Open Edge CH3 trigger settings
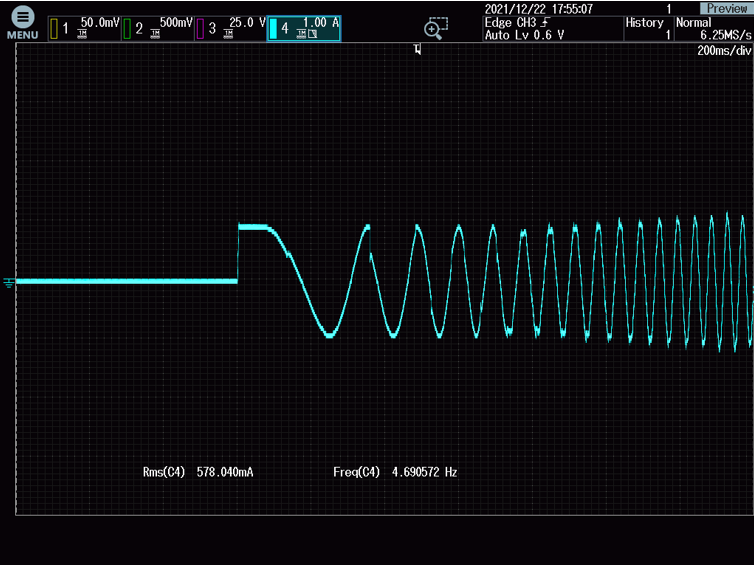The height and width of the screenshot is (565, 754). [553, 28]
